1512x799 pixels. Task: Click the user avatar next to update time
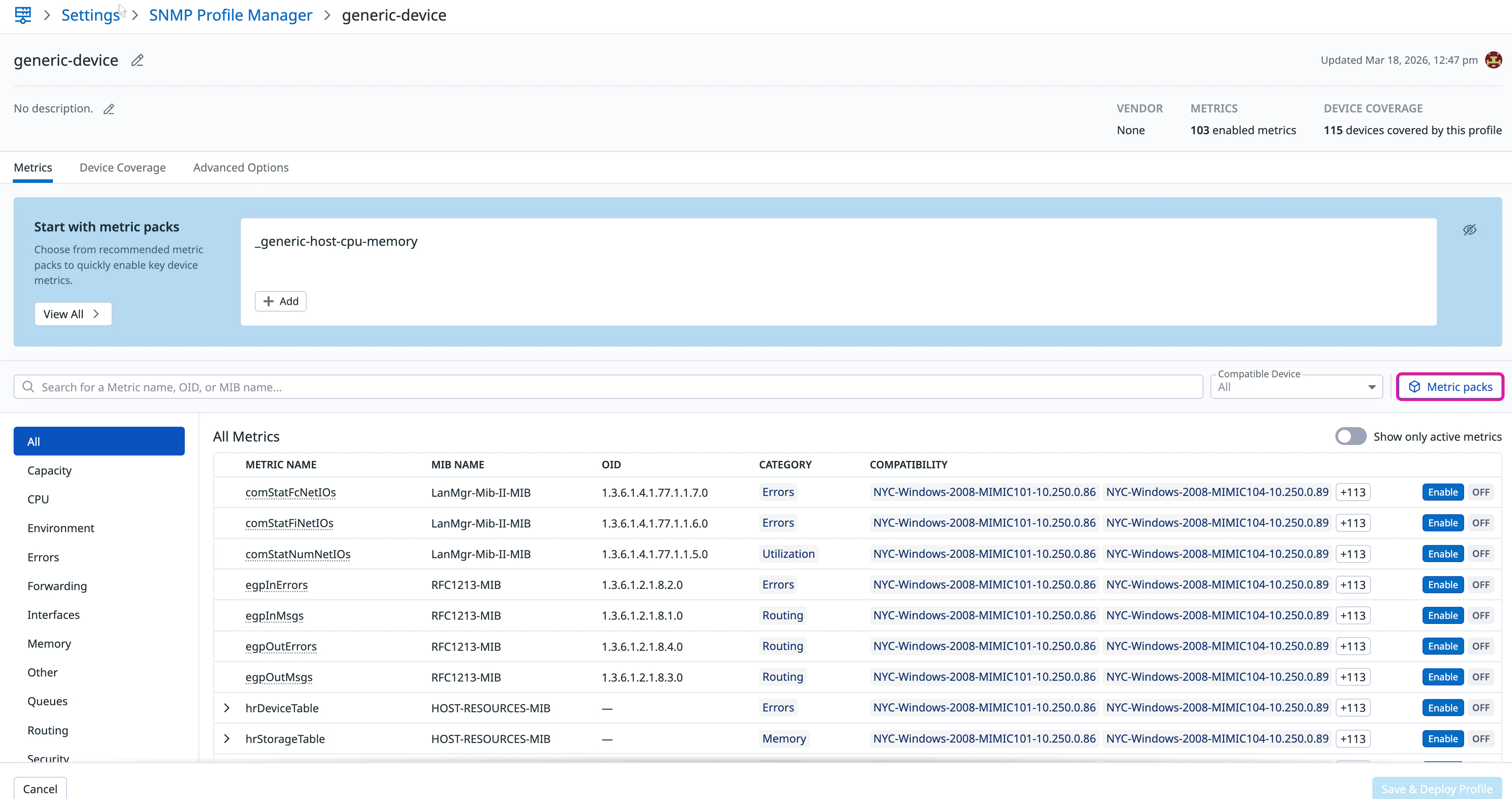click(x=1493, y=60)
